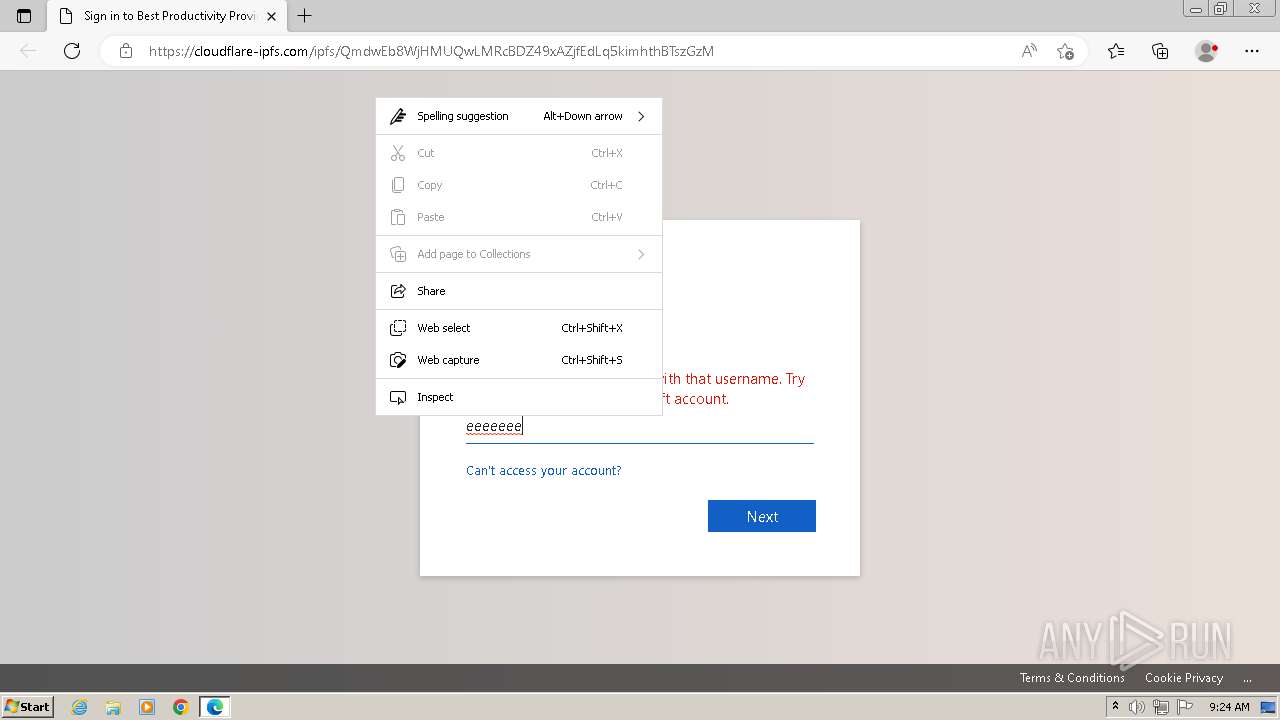Viewport: 1280px width, 720px height.
Task: Choose Spelling suggestion in context menu
Action: 519,116
